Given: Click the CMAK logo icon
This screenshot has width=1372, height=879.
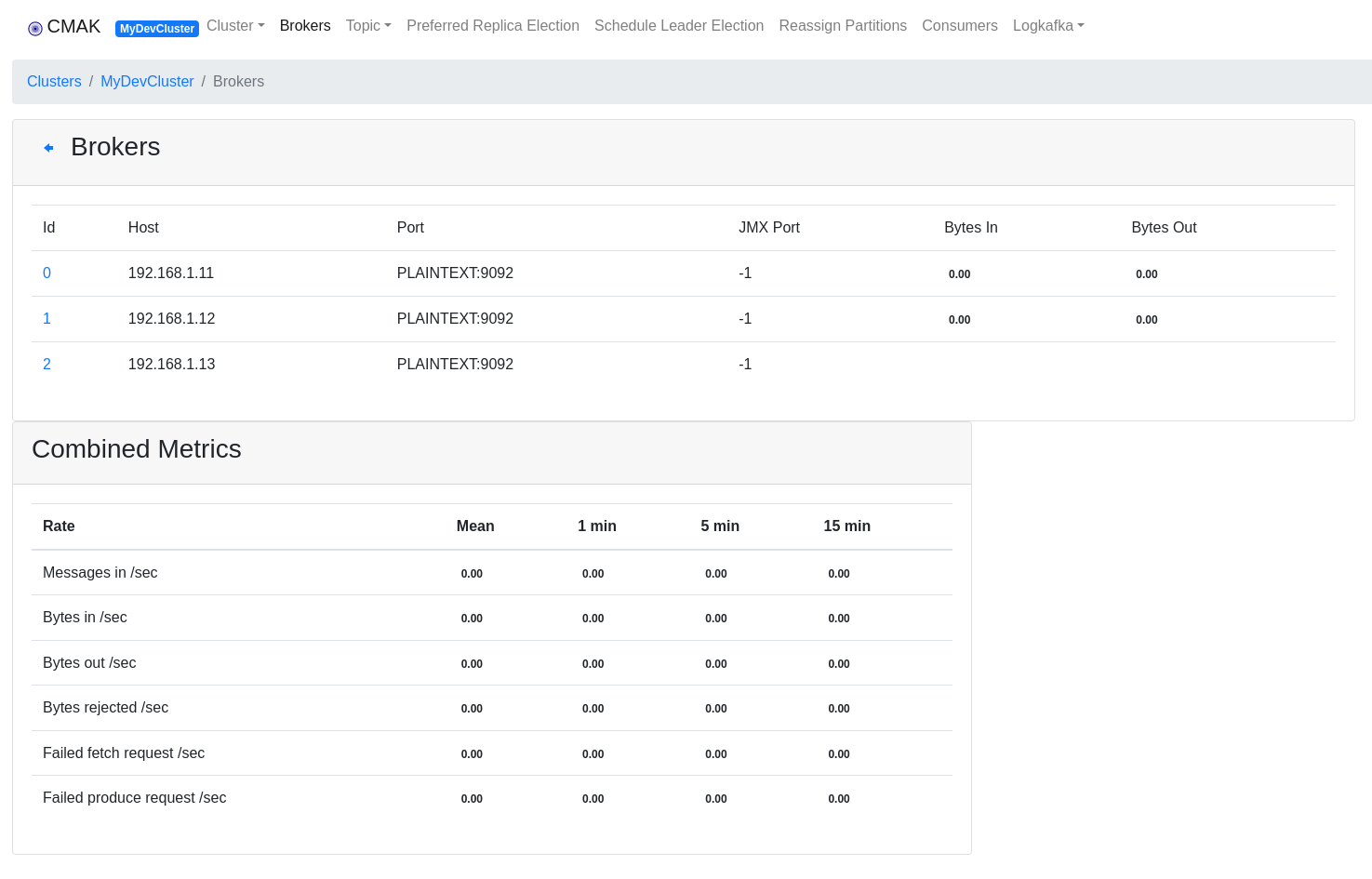Looking at the screenshot, I should click(35, 28).
